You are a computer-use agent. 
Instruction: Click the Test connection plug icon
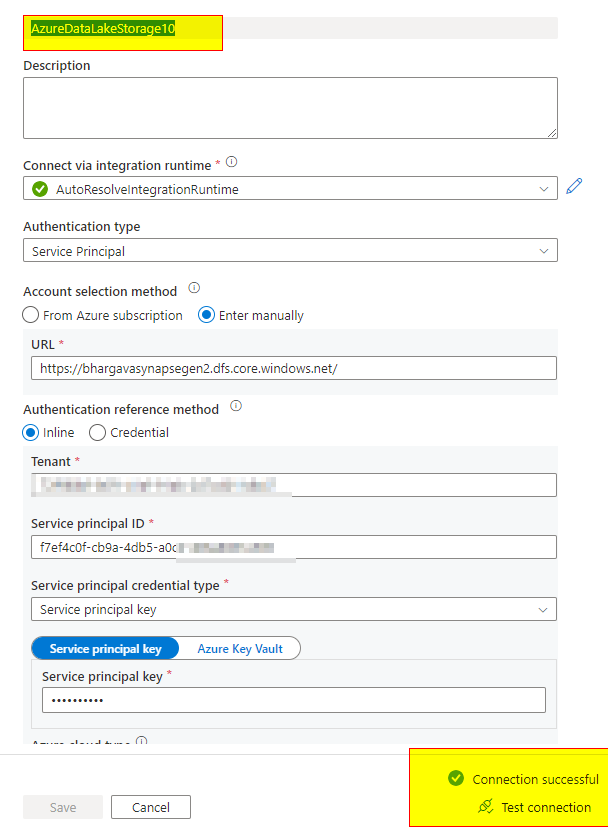click(486, 806)
